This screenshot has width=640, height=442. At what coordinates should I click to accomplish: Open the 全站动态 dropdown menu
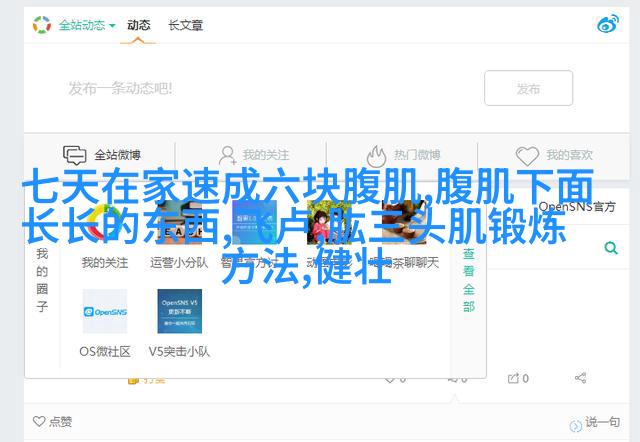click(86, 24)
